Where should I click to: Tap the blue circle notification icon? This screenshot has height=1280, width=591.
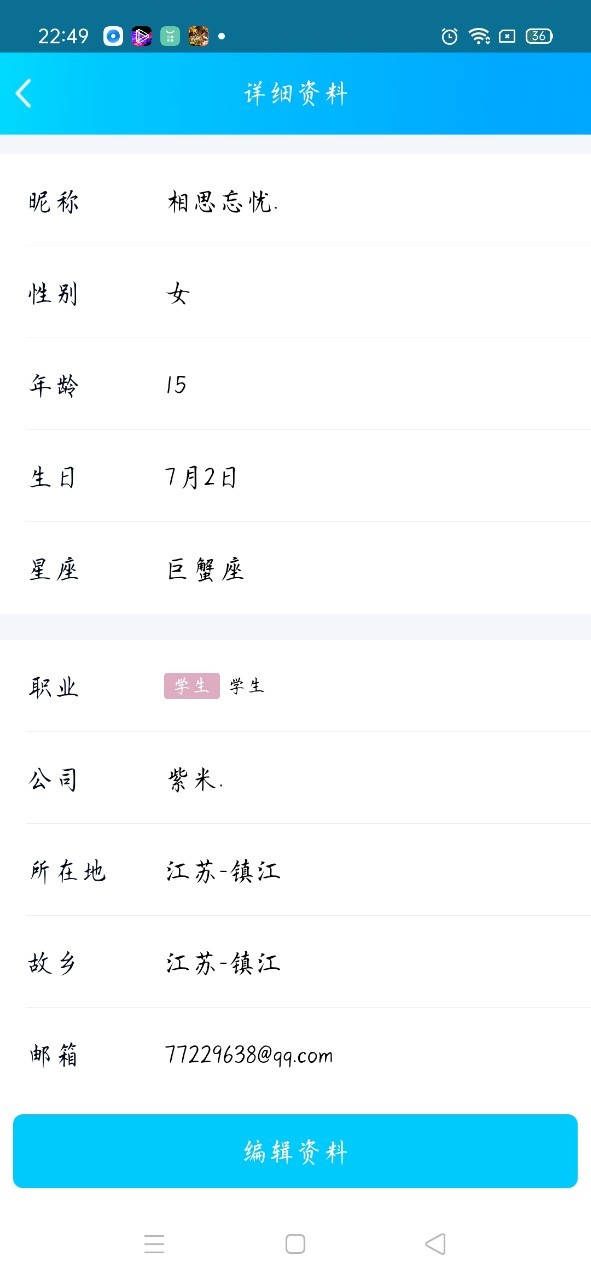113,36
